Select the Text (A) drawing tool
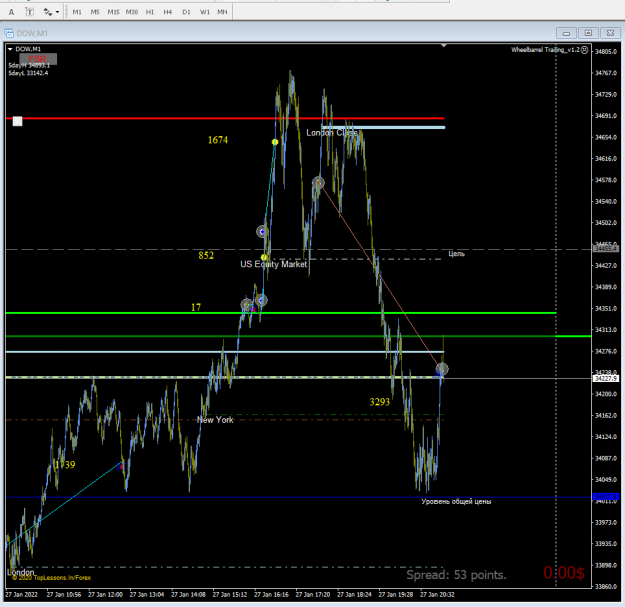Image resolution: width=625 pixels, height=607 pixels. (x=12, y=12)
